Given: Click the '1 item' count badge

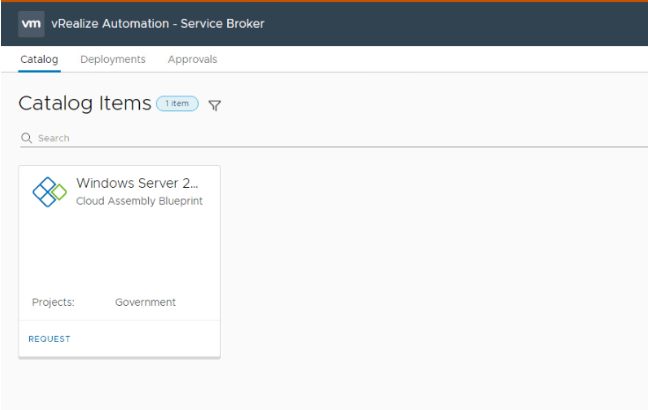Looking at the screenshot, I should click(177, 104).
